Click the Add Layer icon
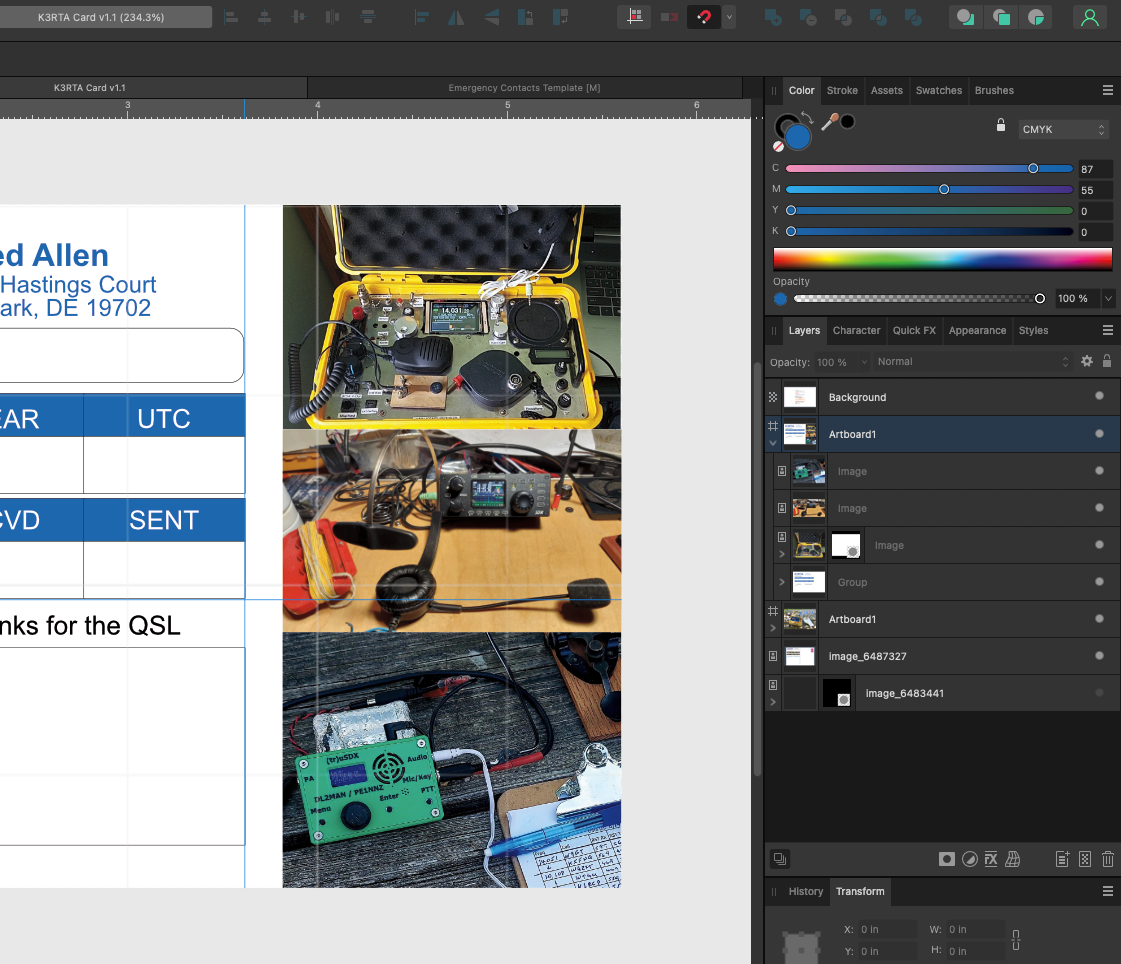Viewport: 1121px width, 964px height. (x=1063, y=859)
